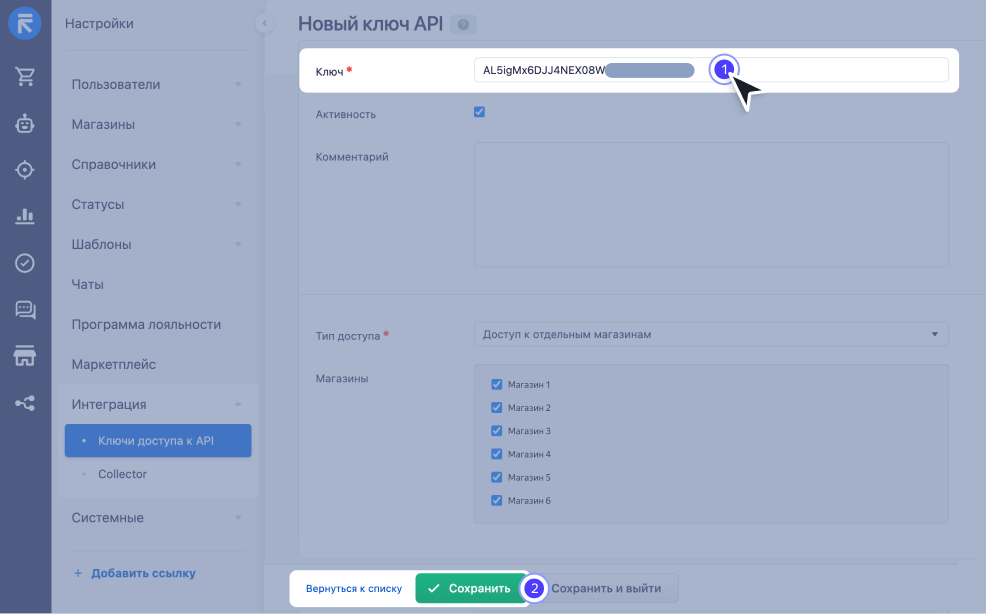Open the Тип доступа dropdown
Screen dimensions: 986x614
pyautogui.click(x=711, y=334)
